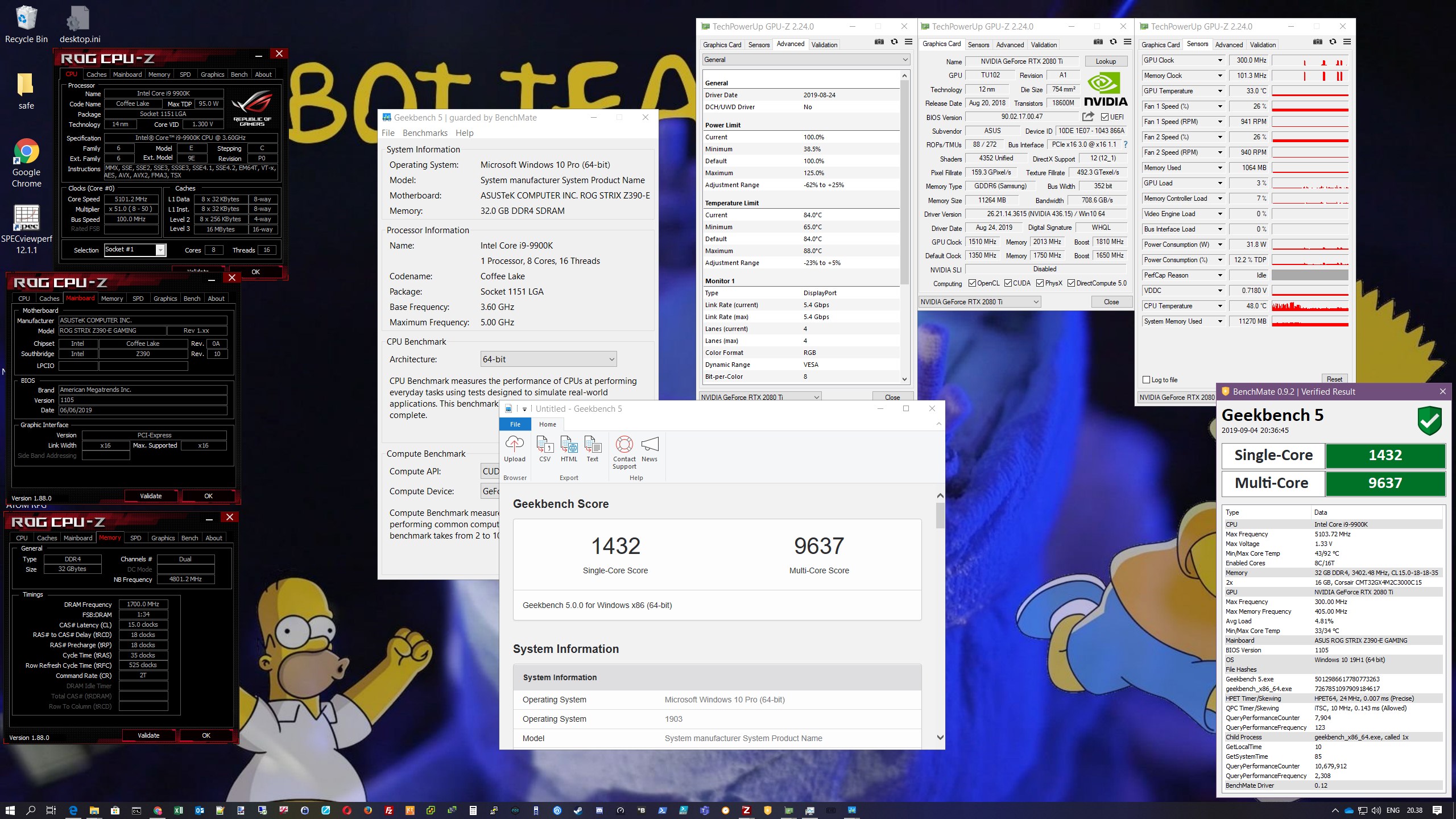The width and height of the screenshot is (1456, 819).
Task: Click Validate in the CPU-Z Mainboard window
Action: click(151, 496)
